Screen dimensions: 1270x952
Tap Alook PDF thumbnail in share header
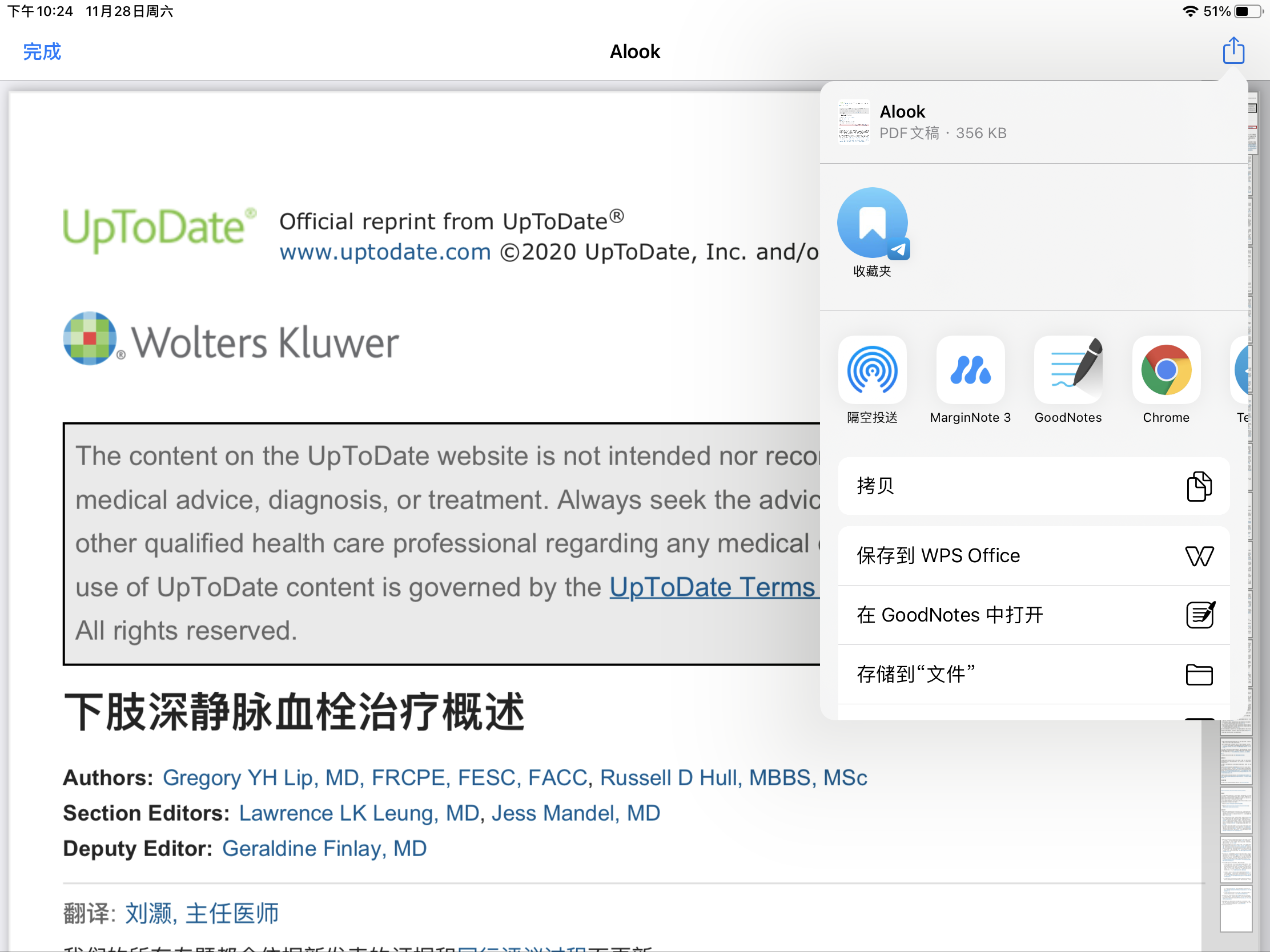854,122
